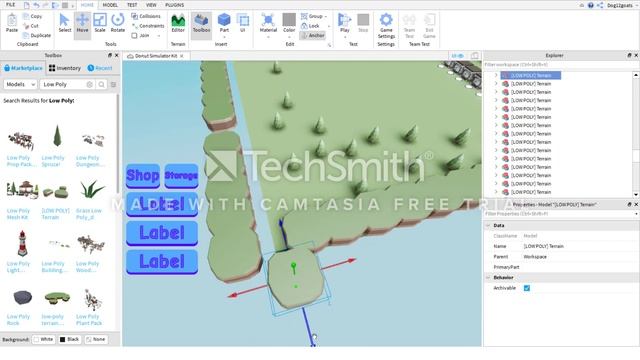Click the Stop test button
Viewport: 640px width, 360px height.
point(363,23)
